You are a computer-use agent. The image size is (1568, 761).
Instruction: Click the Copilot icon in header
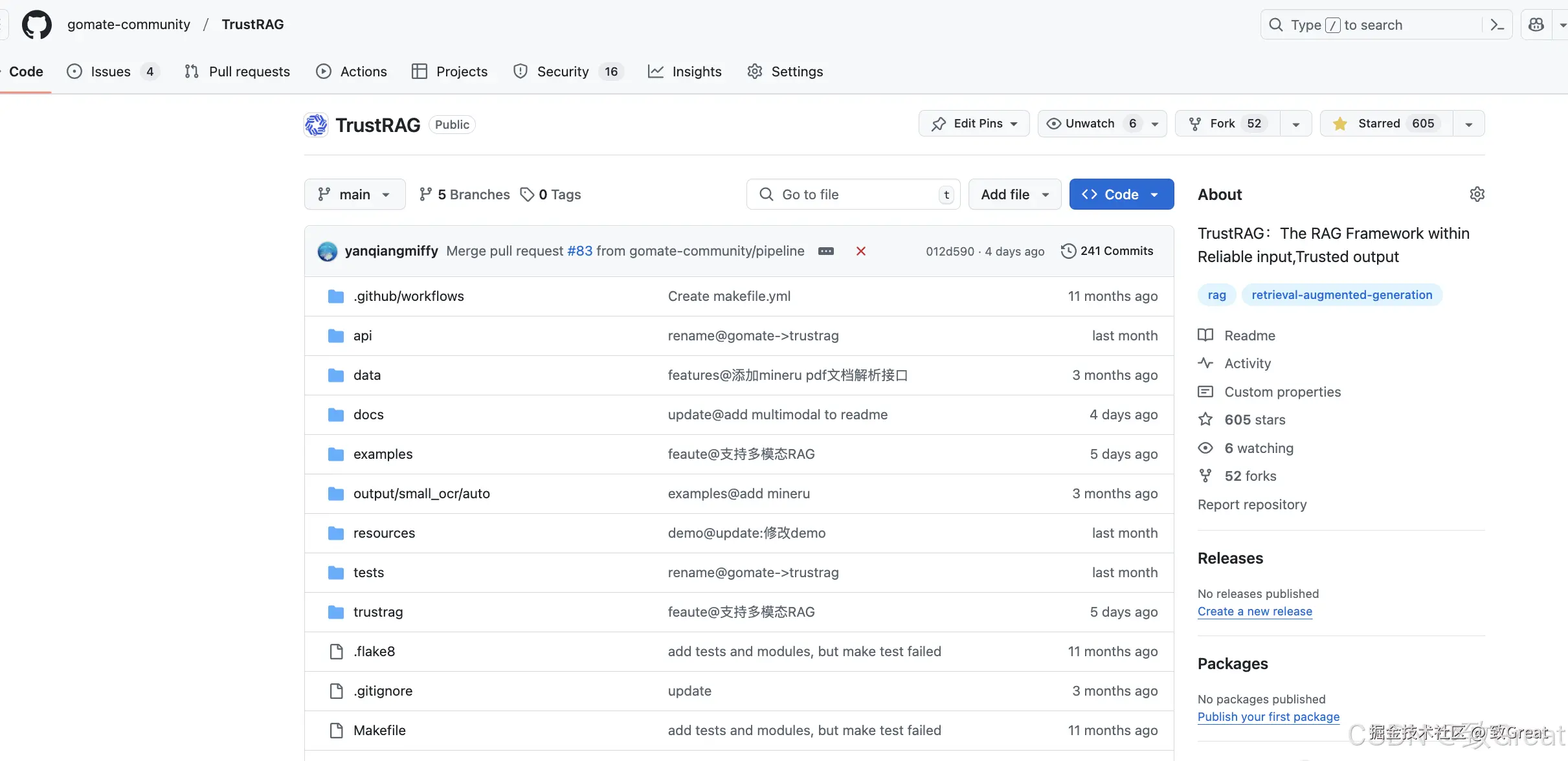click(1536, 25)
